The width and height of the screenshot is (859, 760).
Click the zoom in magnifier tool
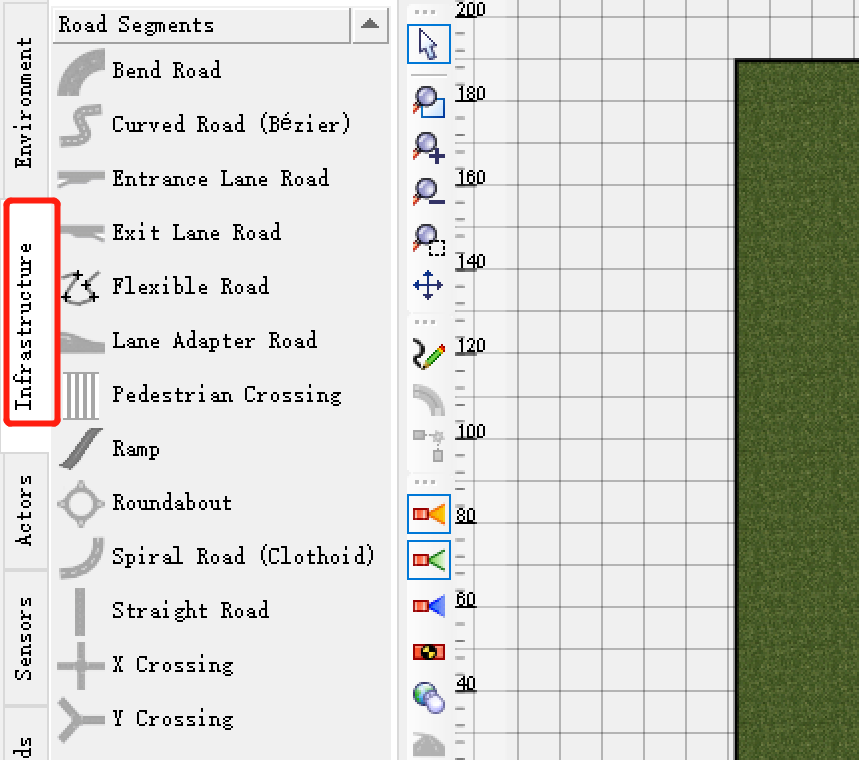(x=428, y=147)
